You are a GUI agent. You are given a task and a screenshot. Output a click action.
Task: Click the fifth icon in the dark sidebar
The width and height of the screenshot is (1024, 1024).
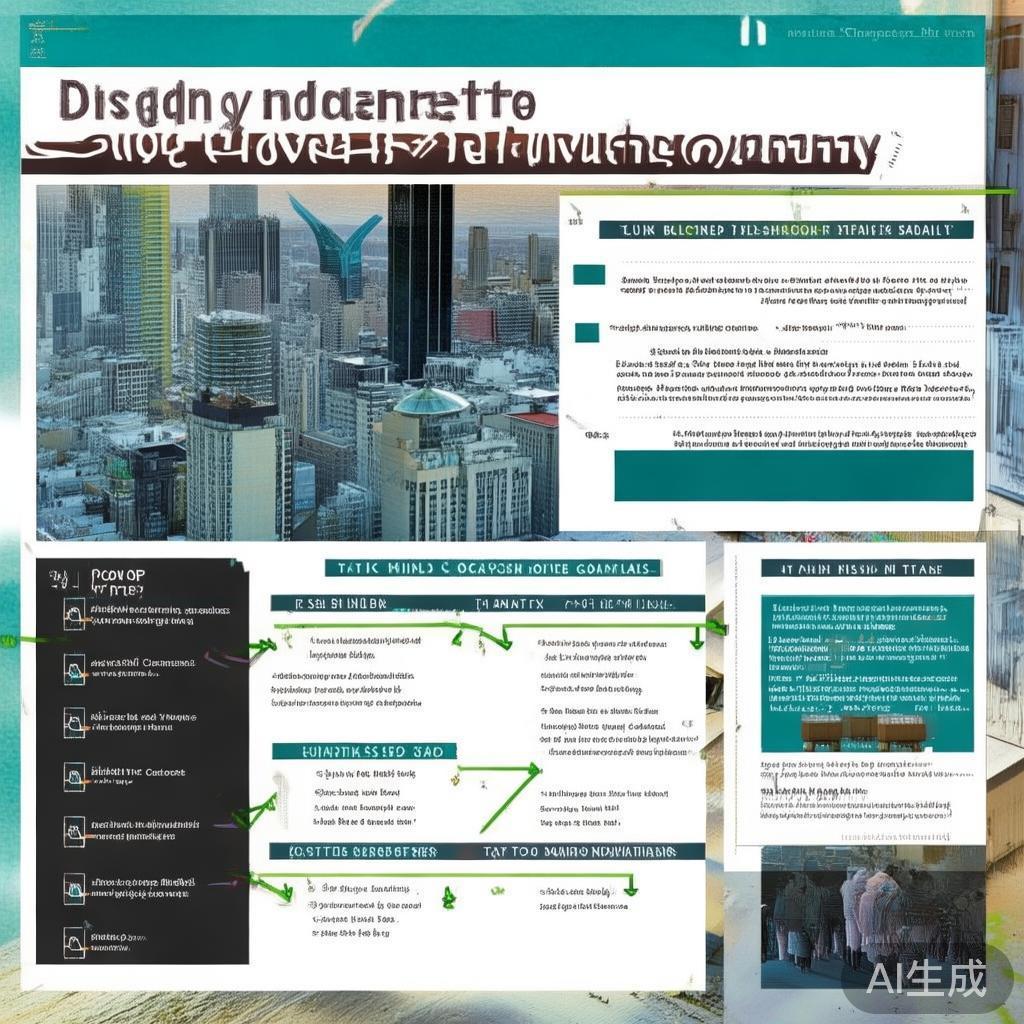pyautogui.click(x=74, y=829)
